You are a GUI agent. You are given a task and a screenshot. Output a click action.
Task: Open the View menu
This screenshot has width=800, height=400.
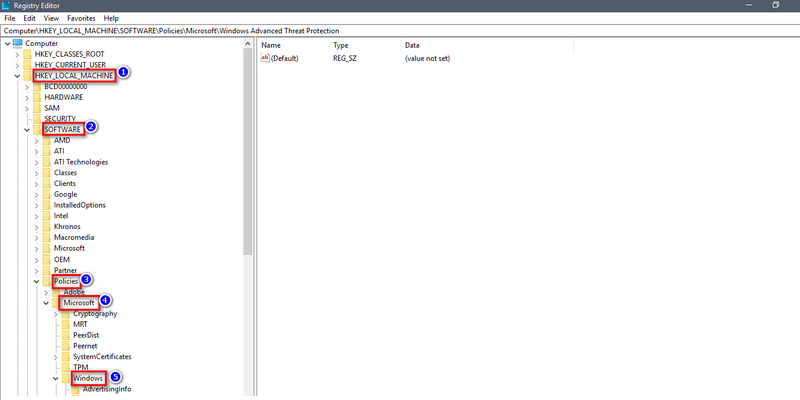point(52,18)
